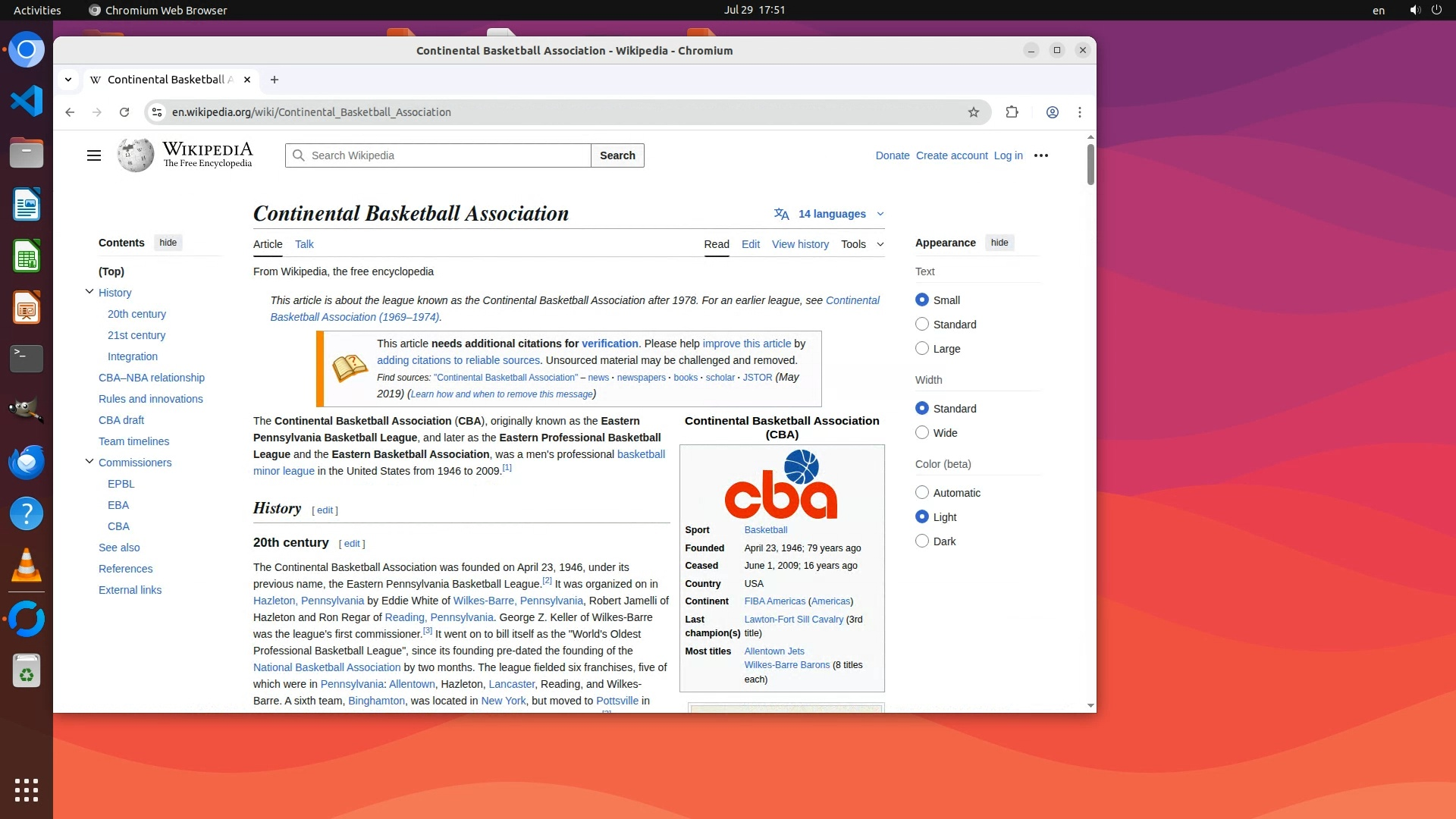
Task: Enable the Dark color mode
Action: click(922, 541)
